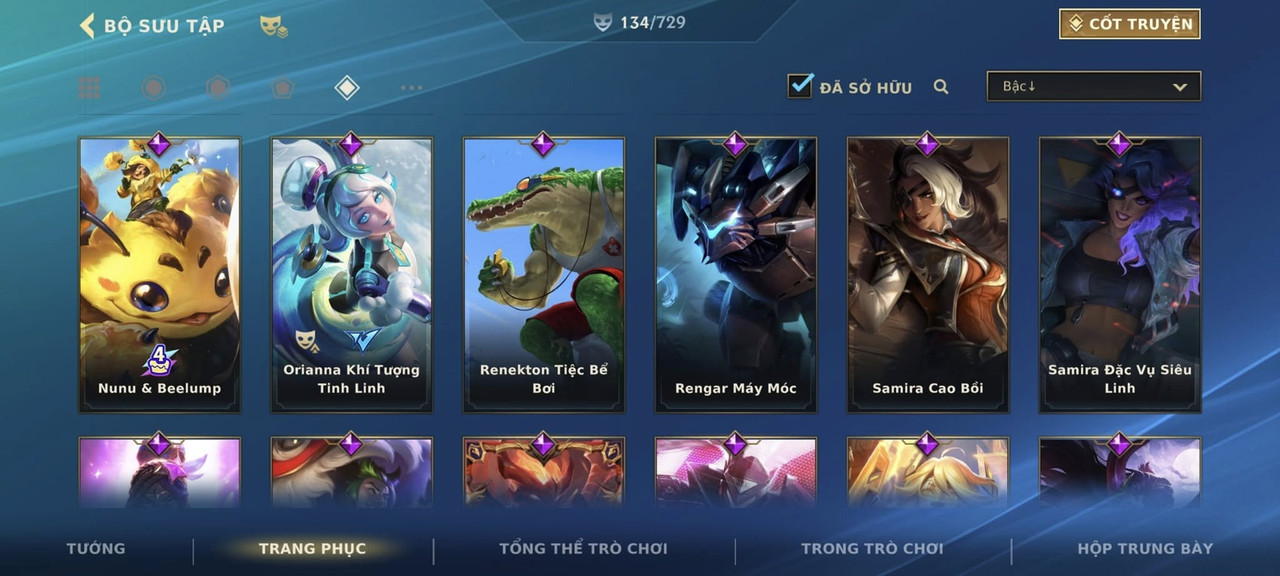
Task: Go back using the Bộ Sưu Tập arrow
Action: click(x=87, y=25)
